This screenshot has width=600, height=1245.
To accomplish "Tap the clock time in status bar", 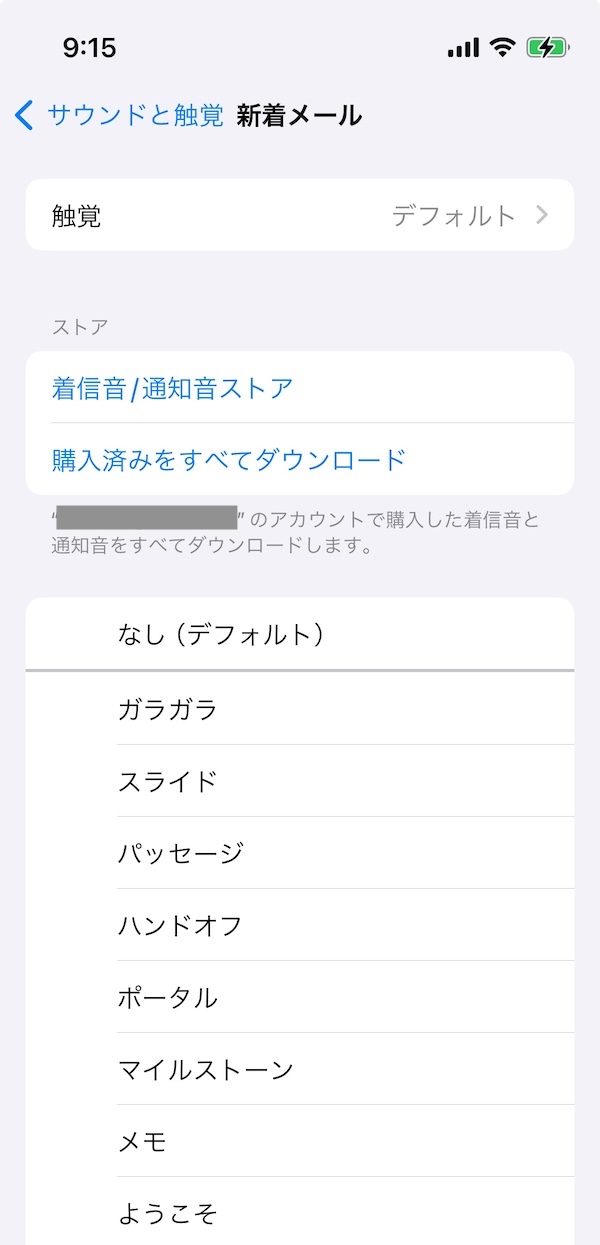I will tap(89, 47).
